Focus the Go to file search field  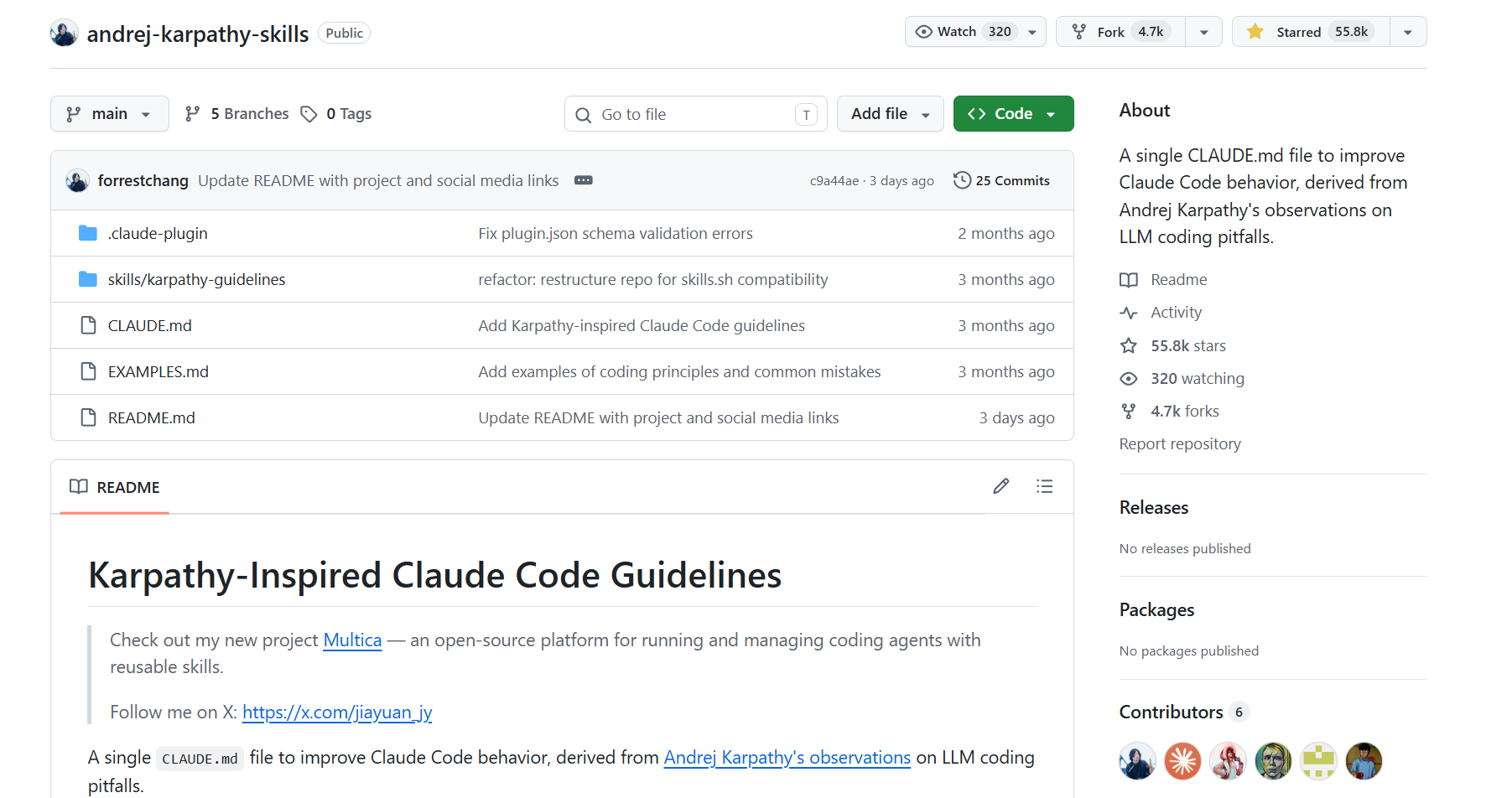pyautogui.click(x=695, y=114)
